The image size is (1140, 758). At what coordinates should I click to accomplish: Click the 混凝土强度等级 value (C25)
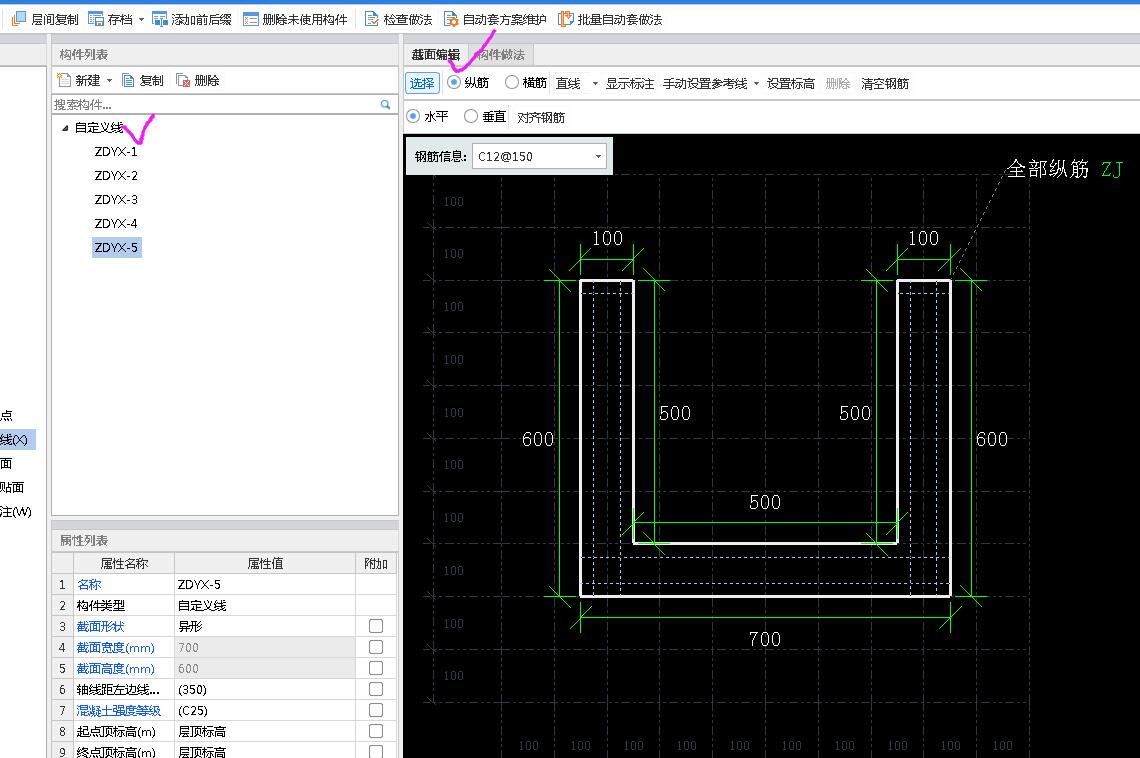265,711
